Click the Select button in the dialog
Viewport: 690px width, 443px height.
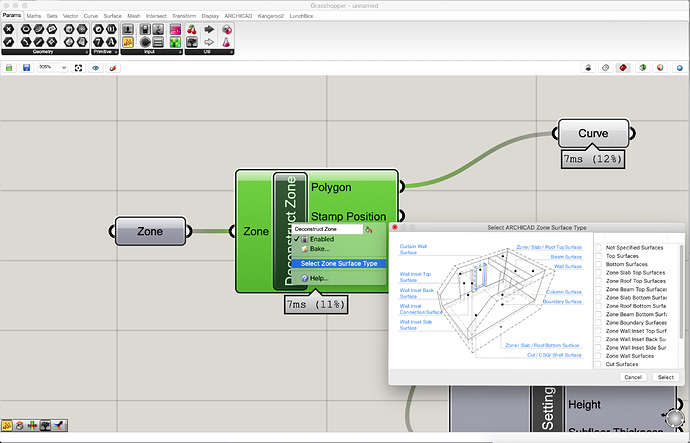(665, 377)
